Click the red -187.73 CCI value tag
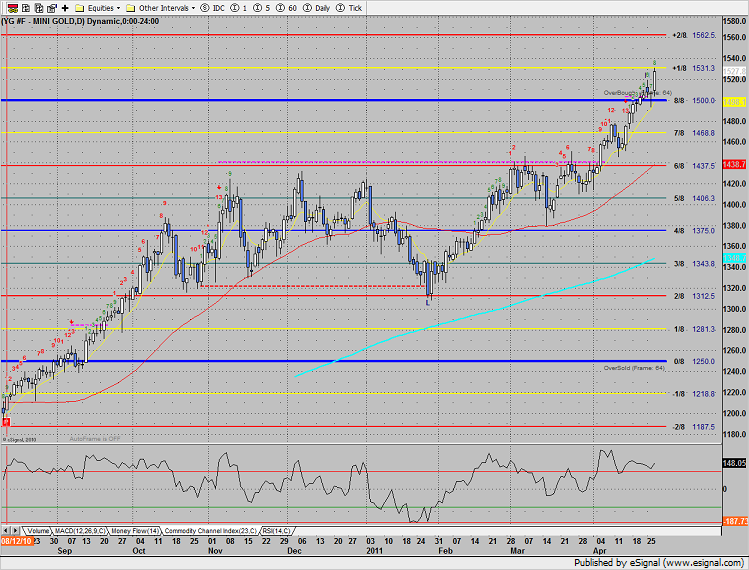Image resolution: width=749 pixels, height=570 pixels. pos(735,521)
